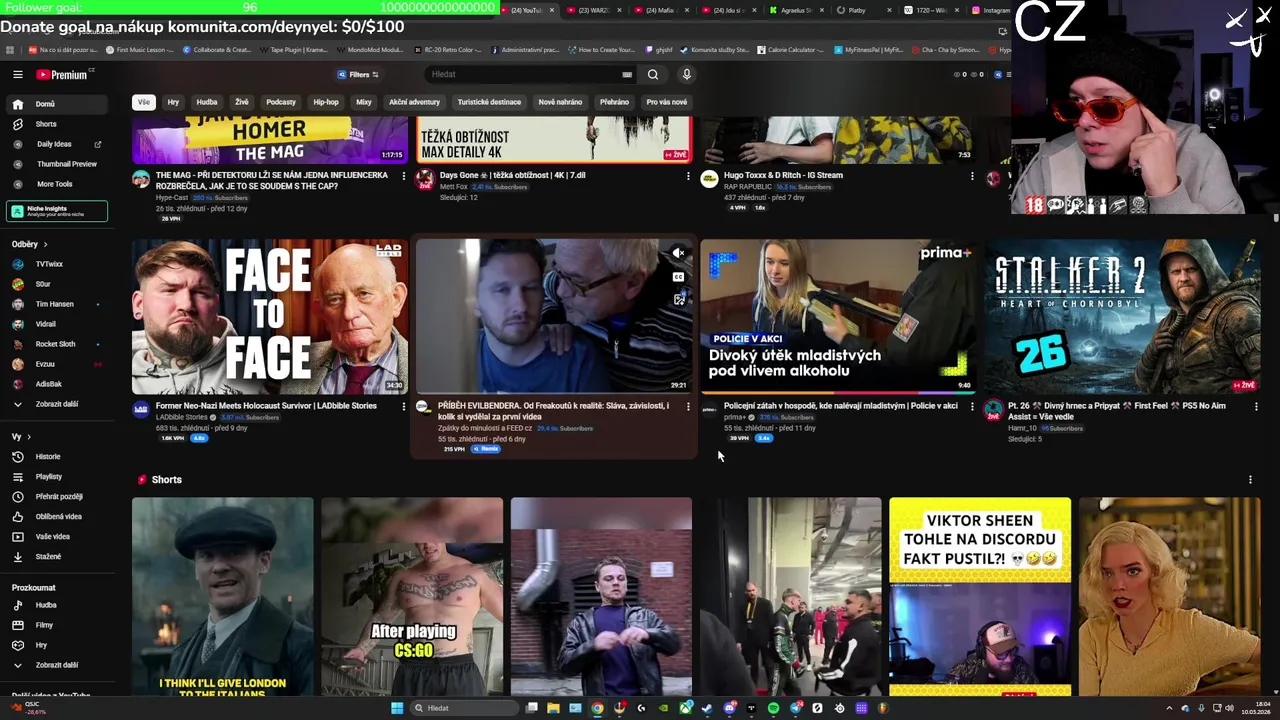Open More Tools in sidebar
Viewport: 1280px width, 720px height.
tap(57, 184)
